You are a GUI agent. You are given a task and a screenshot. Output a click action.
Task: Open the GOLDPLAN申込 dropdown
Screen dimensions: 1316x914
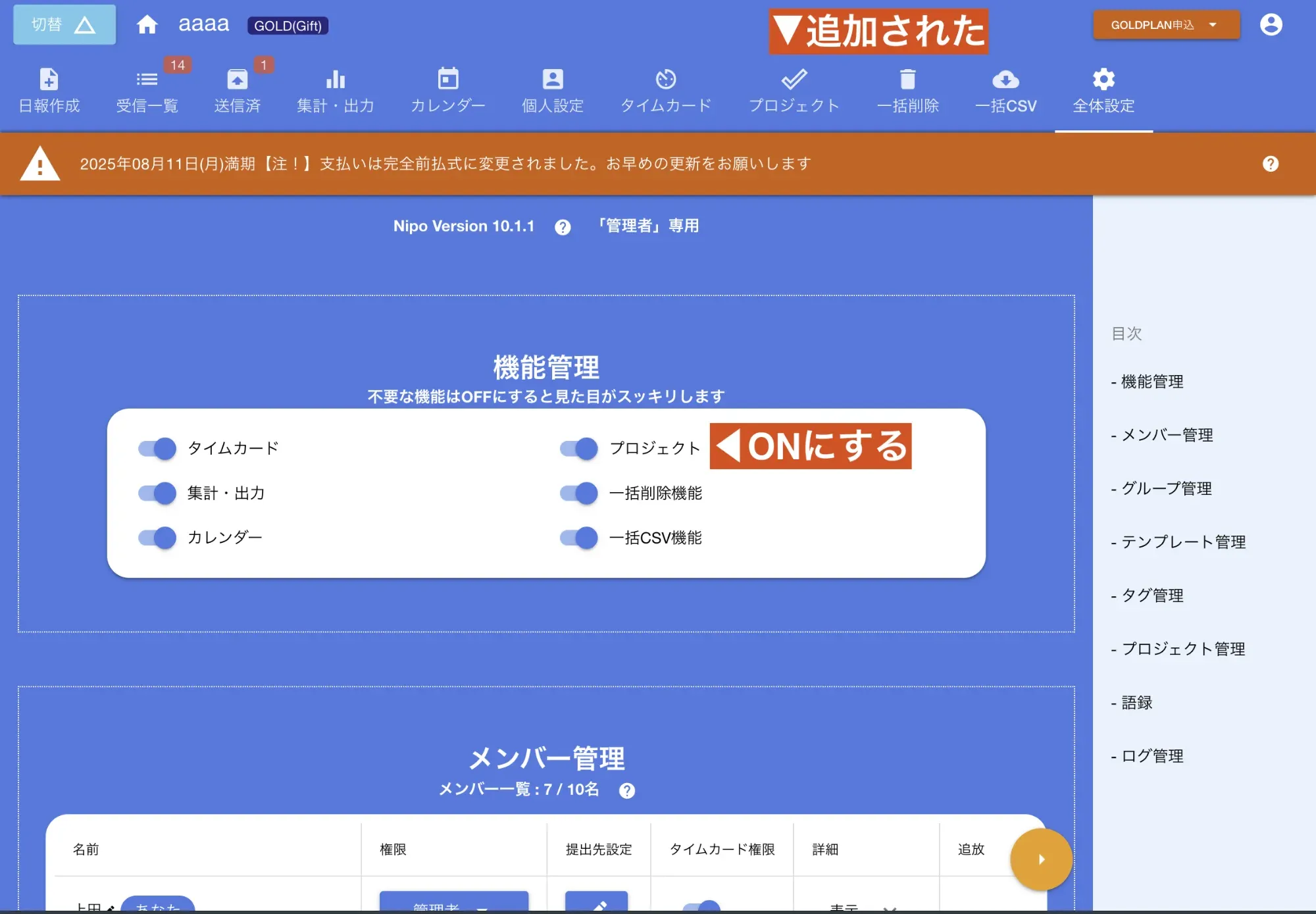pos(1165,24)
